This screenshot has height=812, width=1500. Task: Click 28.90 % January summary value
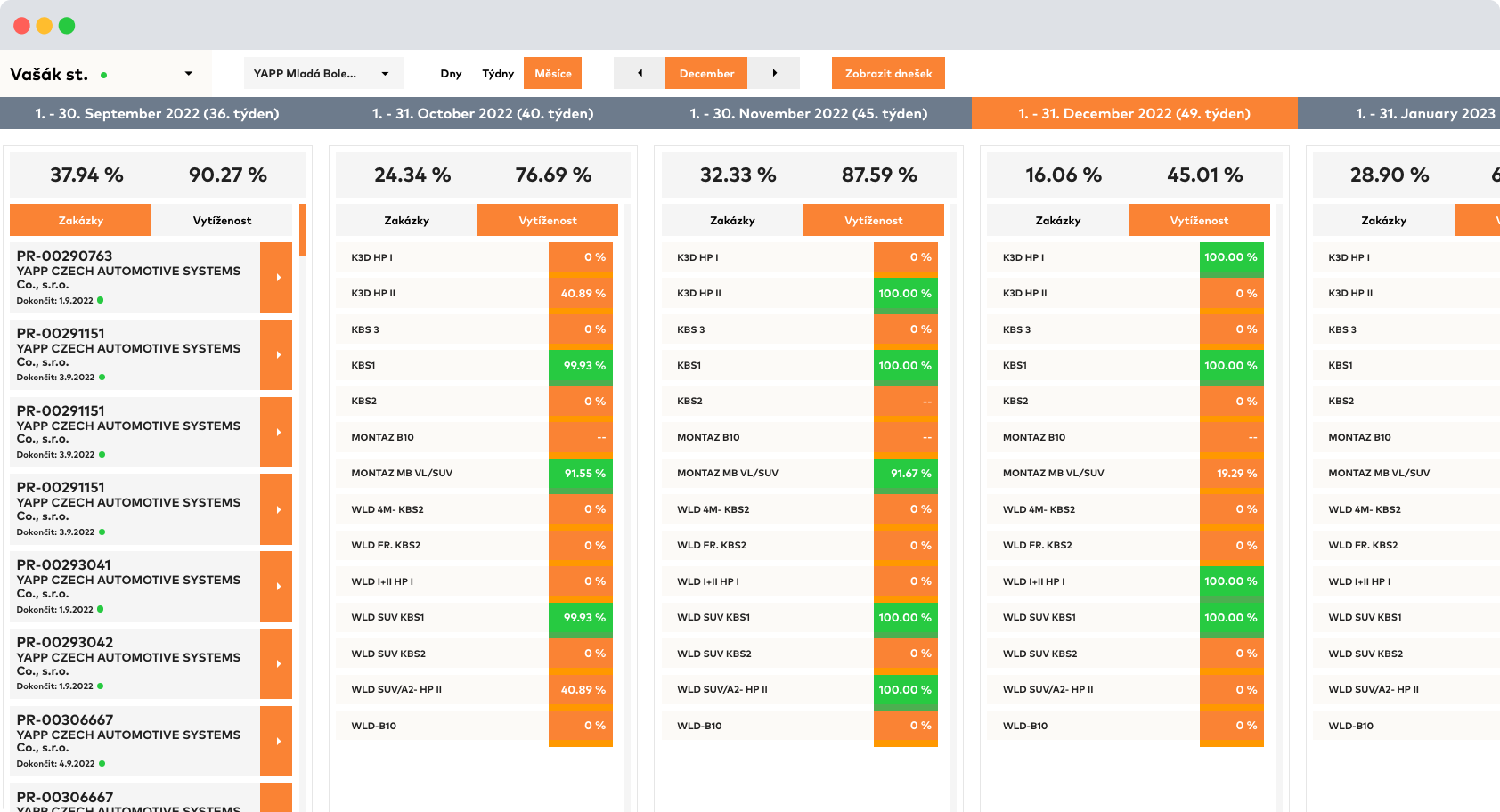1390,175
